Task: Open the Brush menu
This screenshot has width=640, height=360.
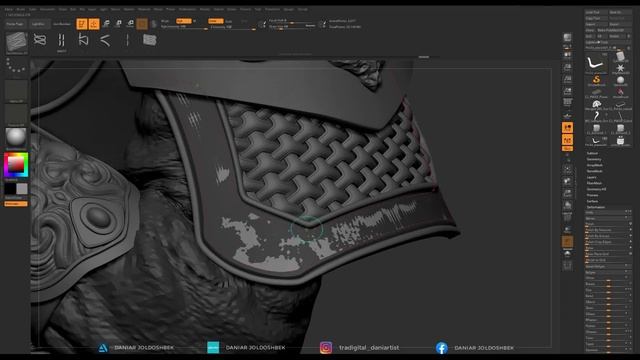Action: point(20,9)
